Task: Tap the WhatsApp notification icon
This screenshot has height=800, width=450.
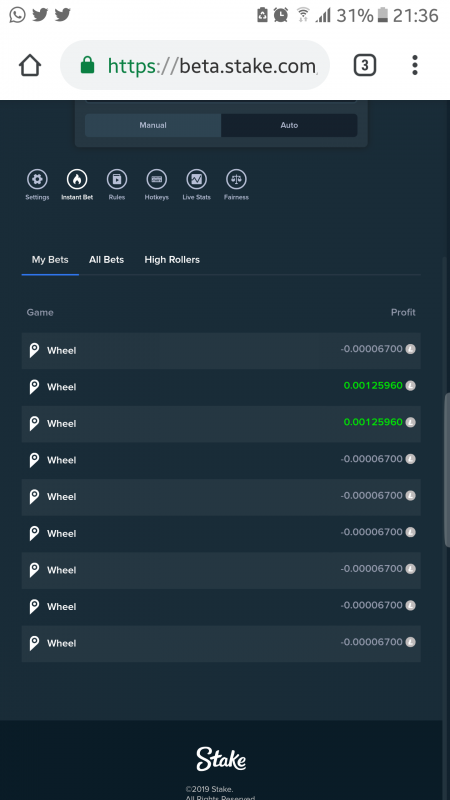Action: pyautogui.click(x=17, y=15)
